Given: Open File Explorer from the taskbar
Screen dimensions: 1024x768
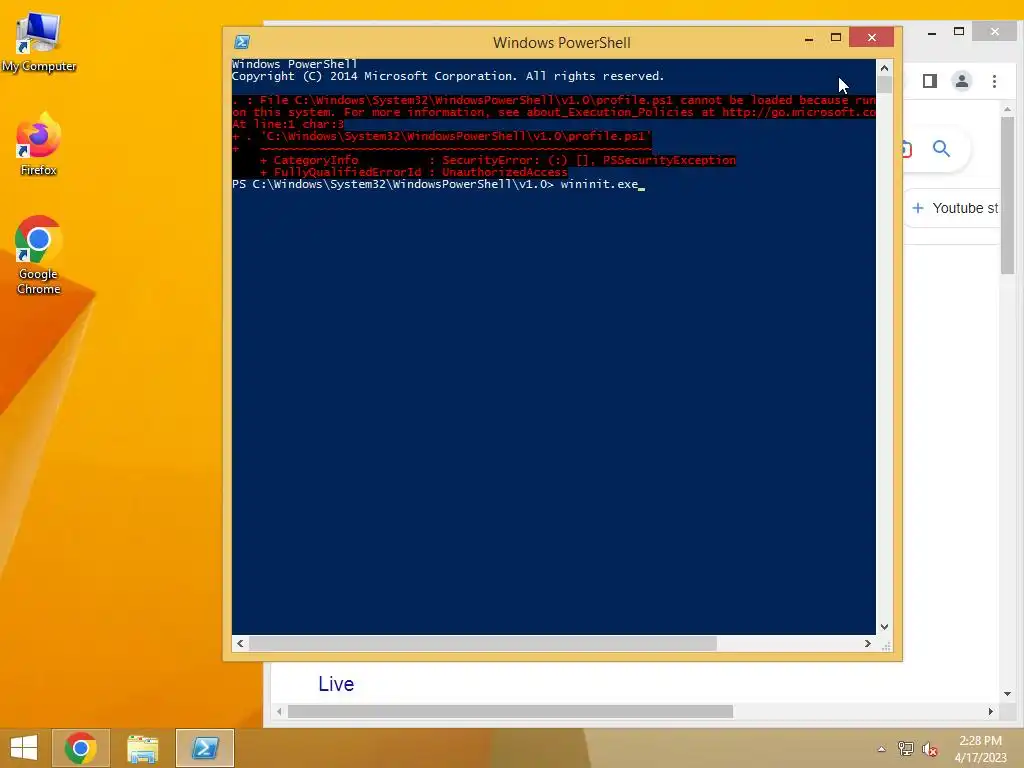Looking at the screenshot, I should point(142,748).
